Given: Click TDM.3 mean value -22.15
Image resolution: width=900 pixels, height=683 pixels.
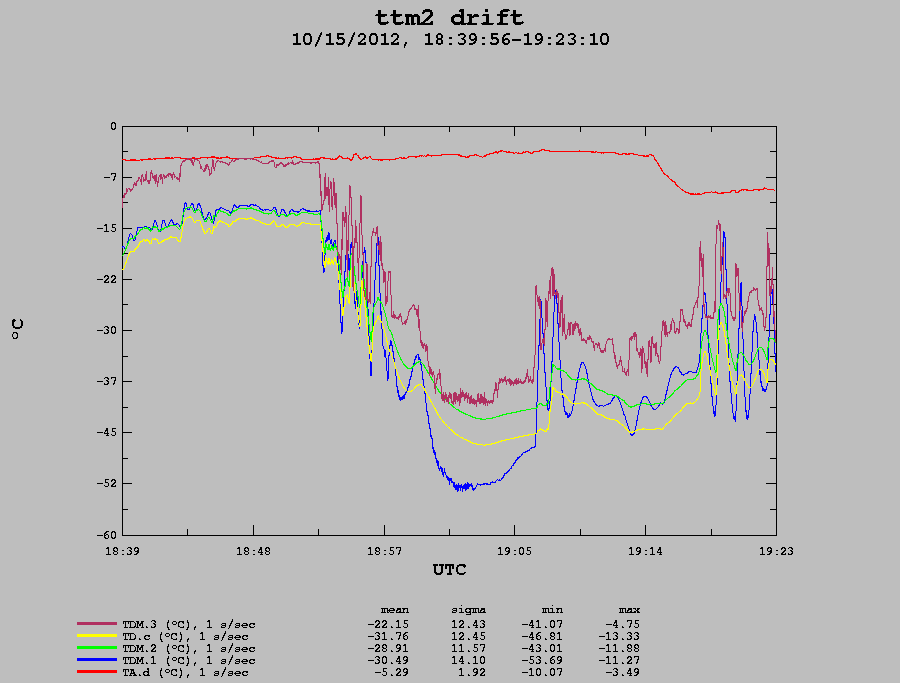Looking at the screenshot, I should tap(388, 624).
